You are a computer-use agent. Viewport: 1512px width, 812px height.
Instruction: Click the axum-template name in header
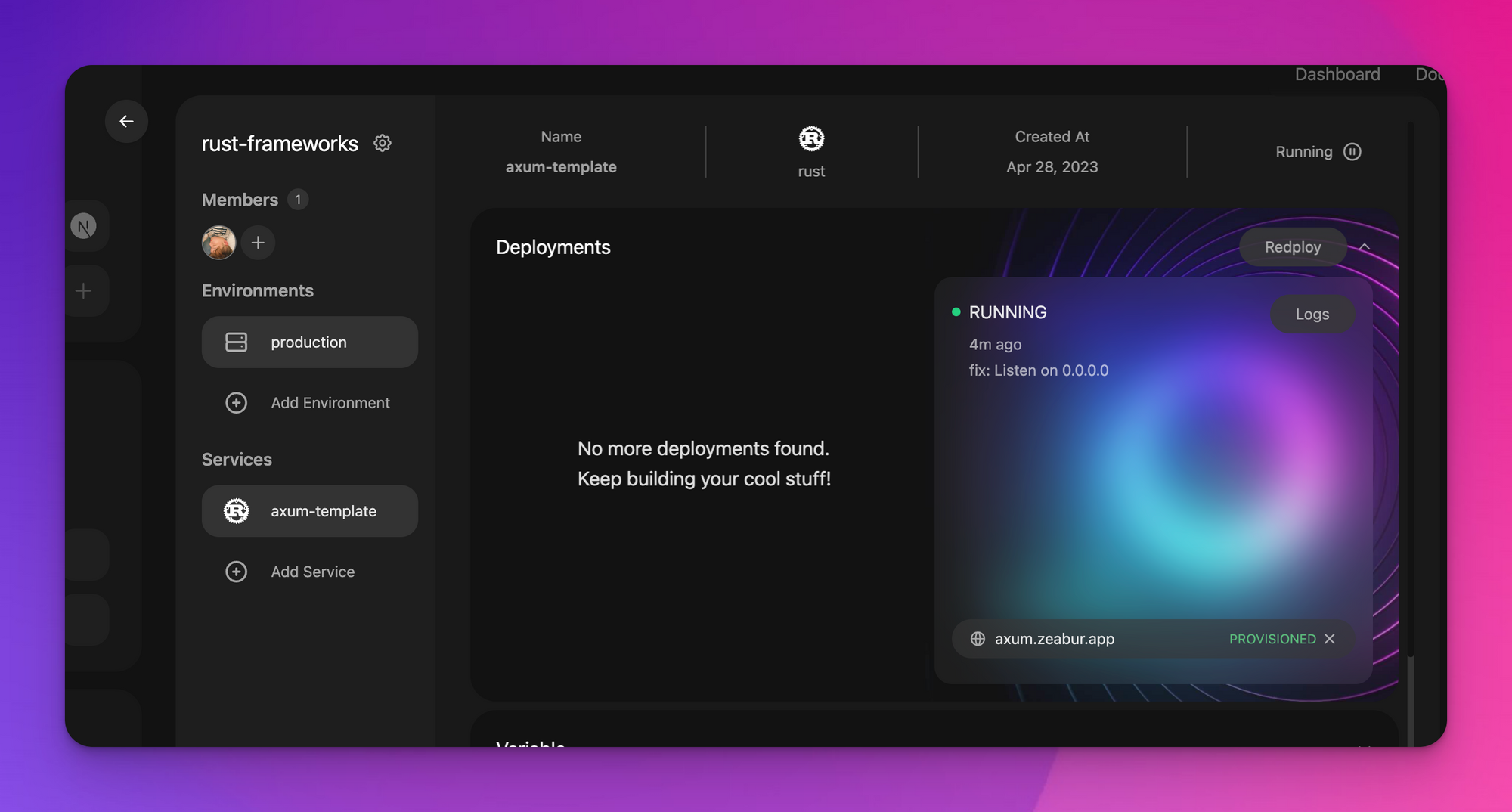561,167
